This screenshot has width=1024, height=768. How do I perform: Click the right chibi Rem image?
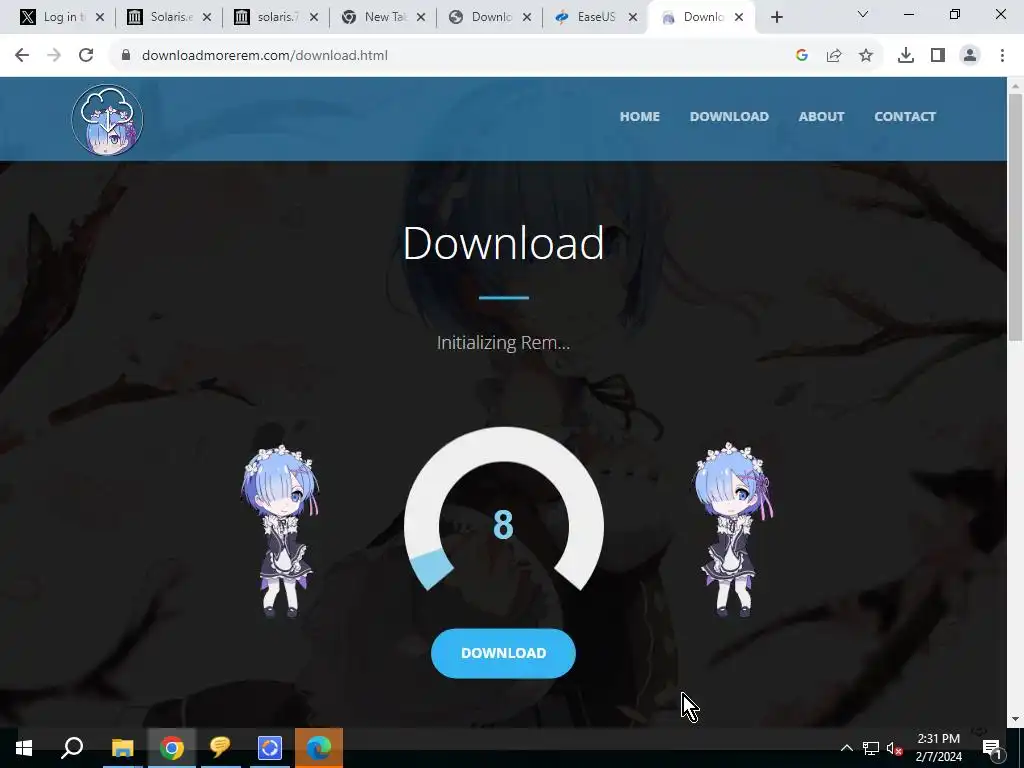tap(733, 530)
